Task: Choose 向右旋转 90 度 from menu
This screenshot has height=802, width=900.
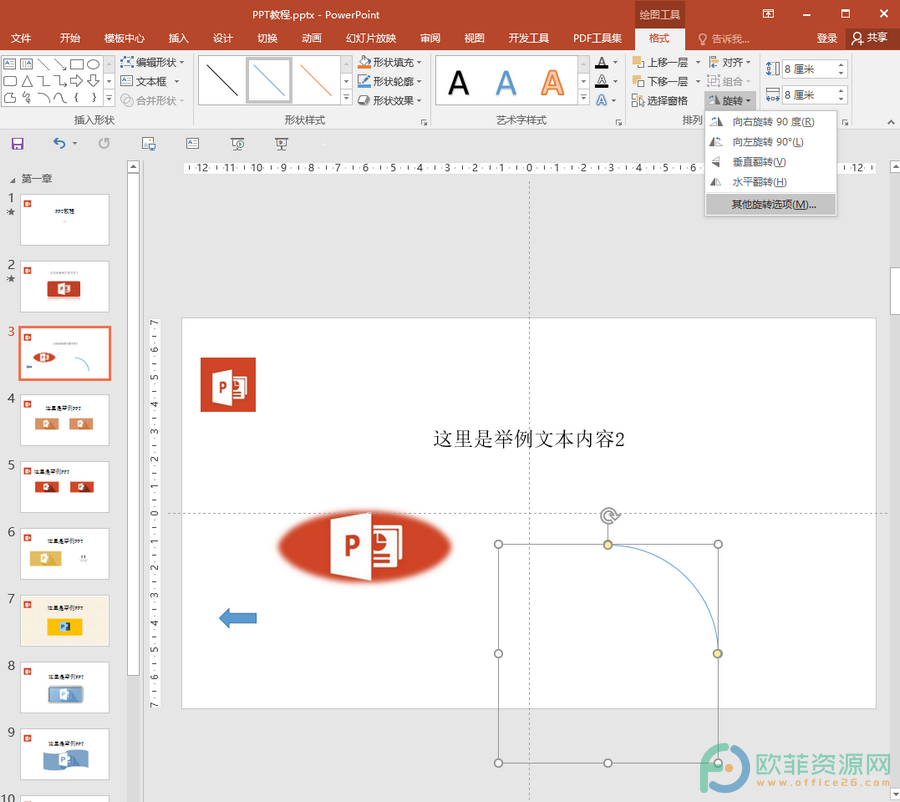Action: pos(770,122)
